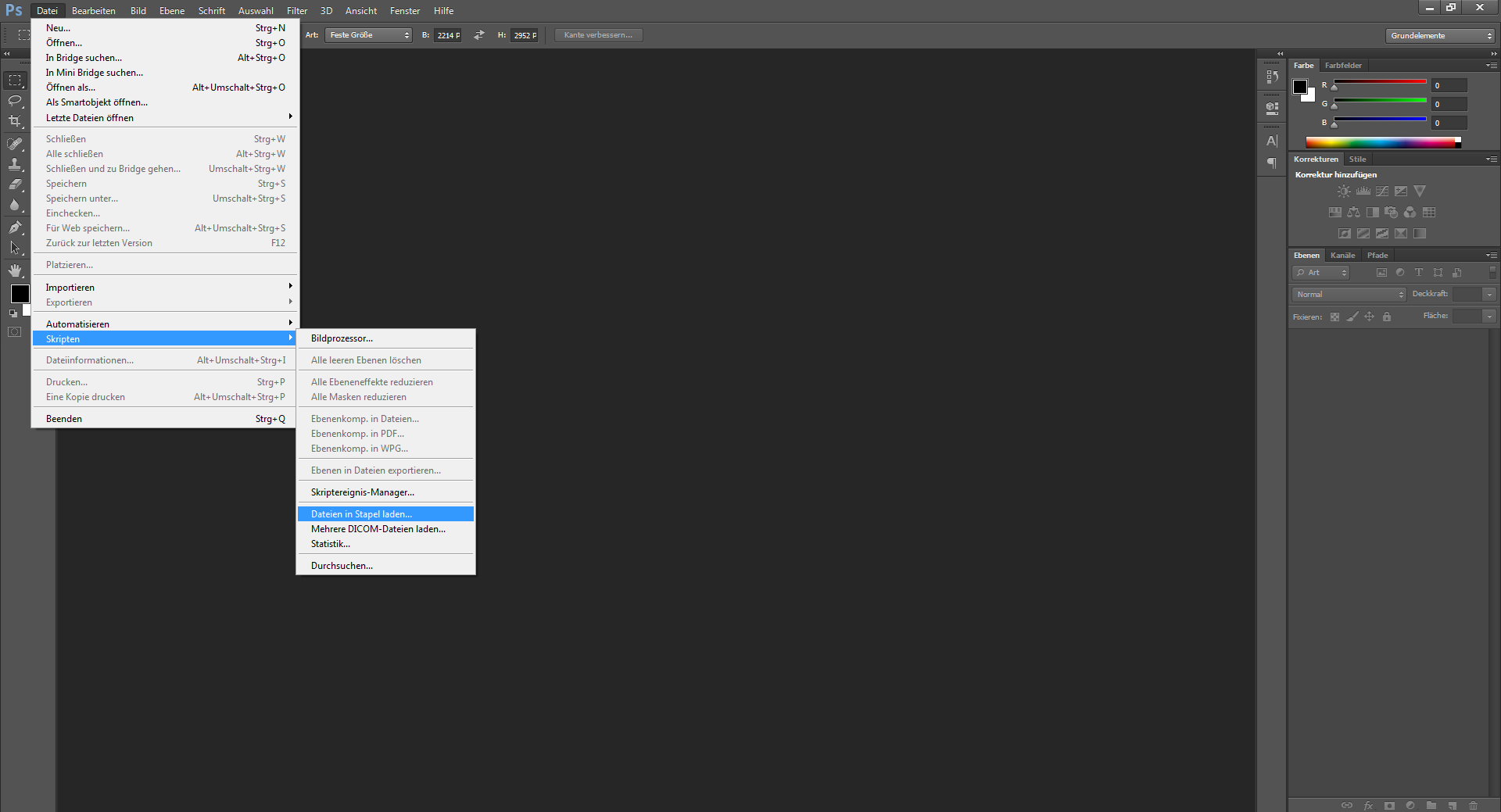Click the width input field B
The width and height of the screenshot is (1501, 812).
point(447,35)
